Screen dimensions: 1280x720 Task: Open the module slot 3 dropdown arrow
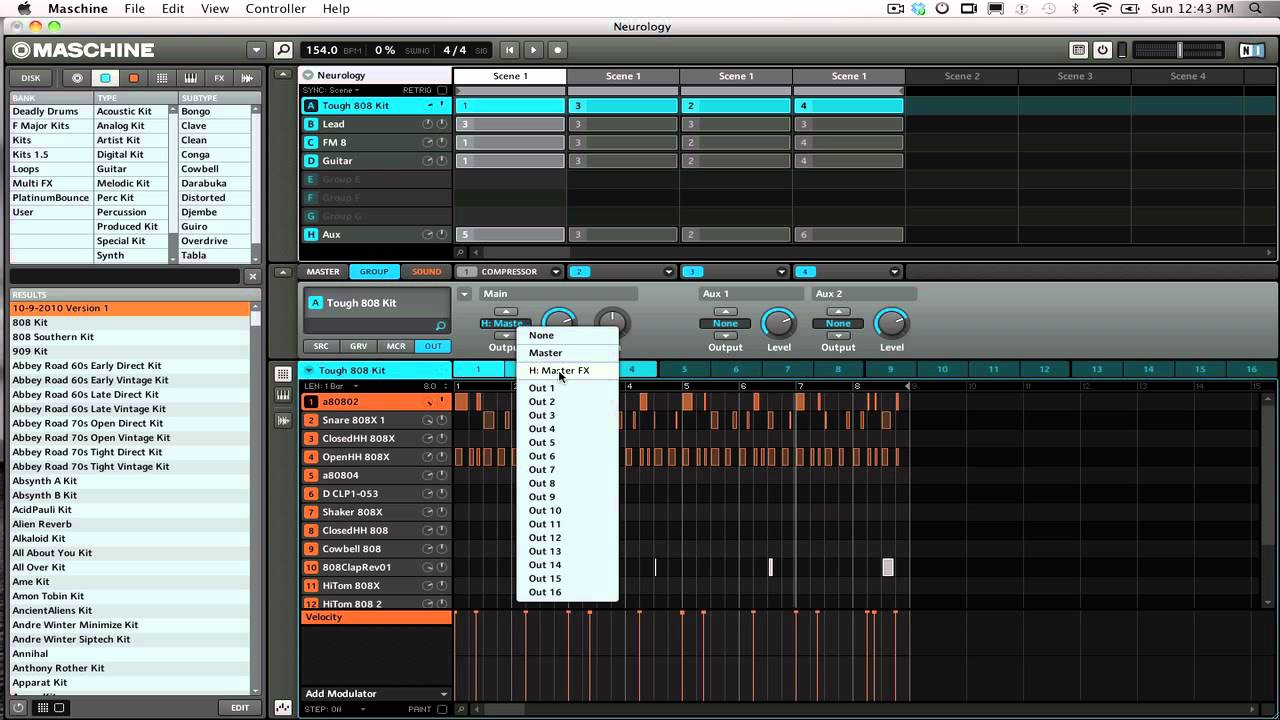(x=782, y=271)
